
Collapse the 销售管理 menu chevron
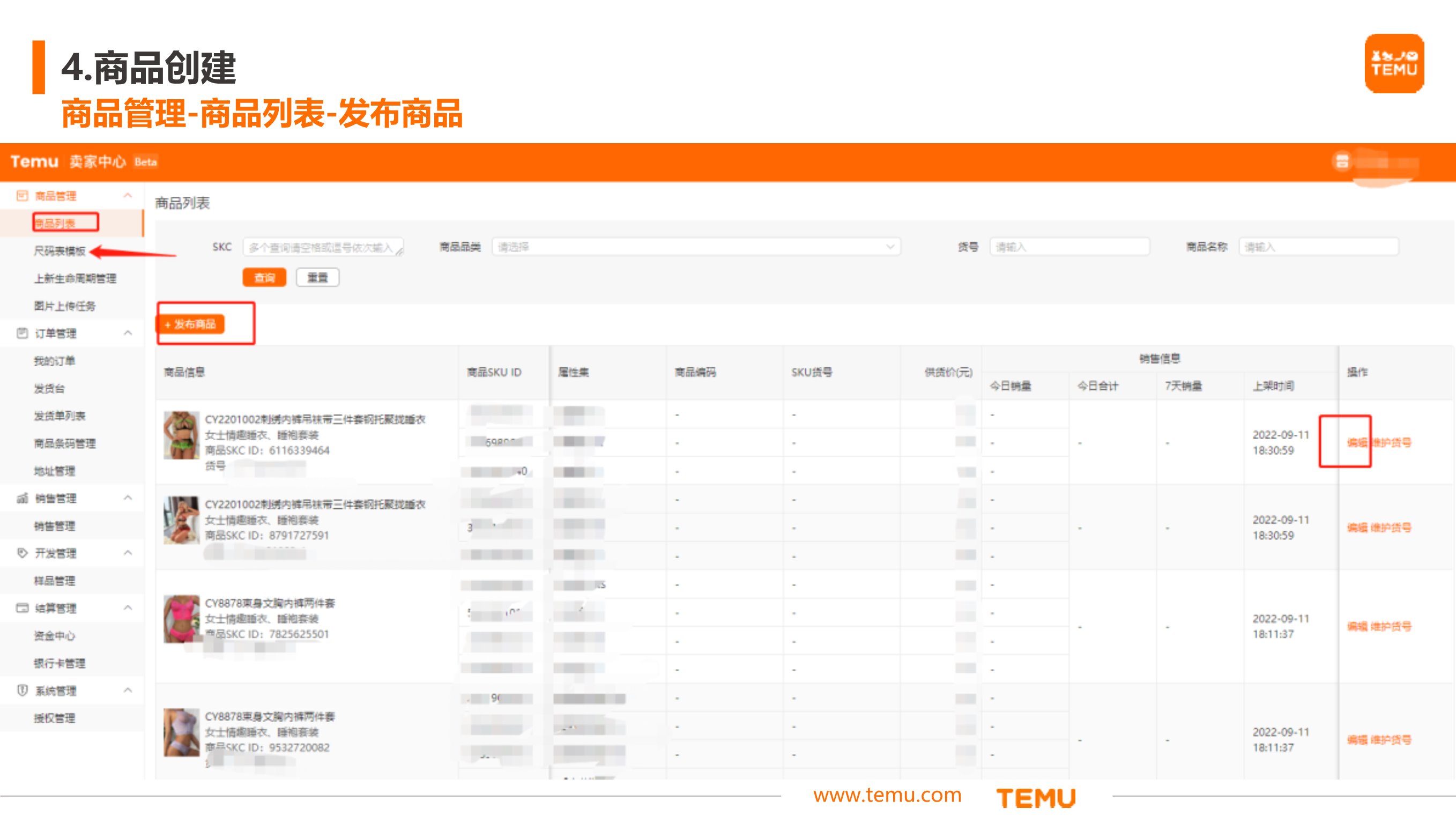[x=128, y=498]
